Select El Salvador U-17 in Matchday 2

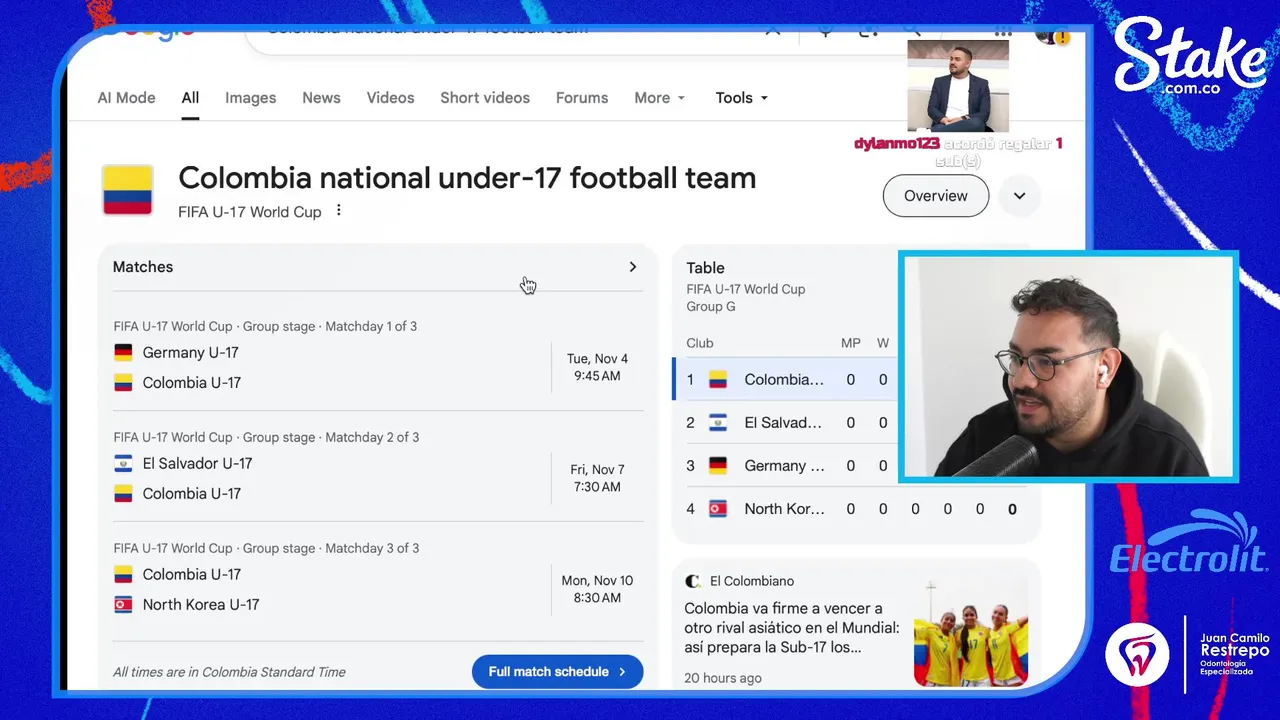pos(197,464)
